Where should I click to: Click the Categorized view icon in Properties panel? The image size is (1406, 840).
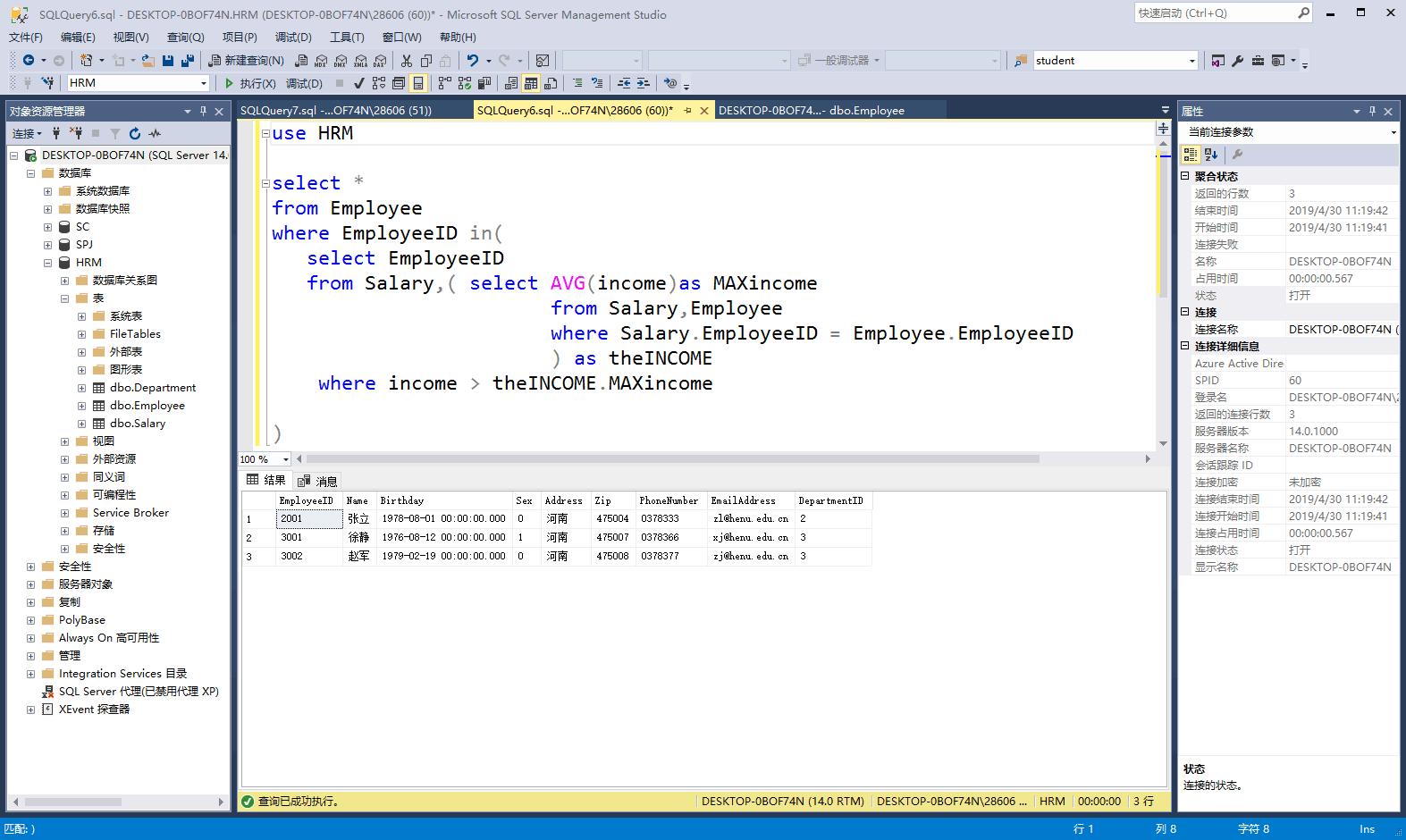(x=1191, y=155)
